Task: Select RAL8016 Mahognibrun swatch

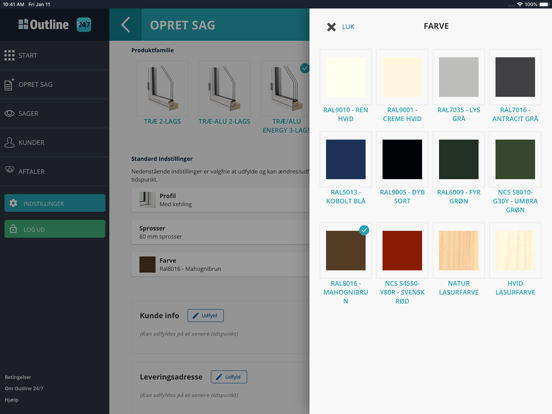Action: [346, 251]
